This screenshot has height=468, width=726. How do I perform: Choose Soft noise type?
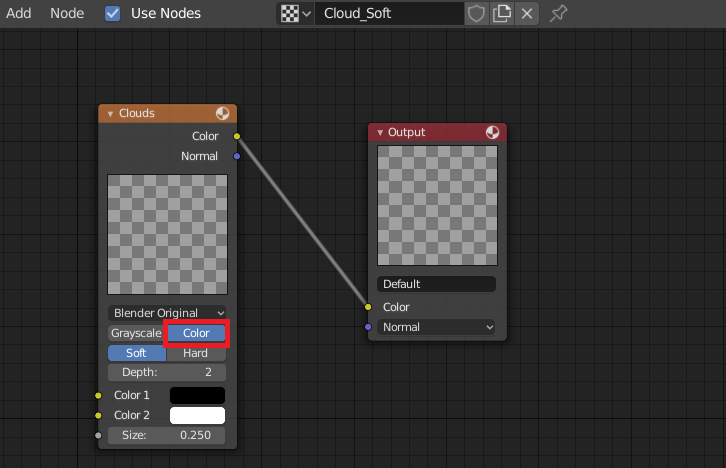[137, 353]
